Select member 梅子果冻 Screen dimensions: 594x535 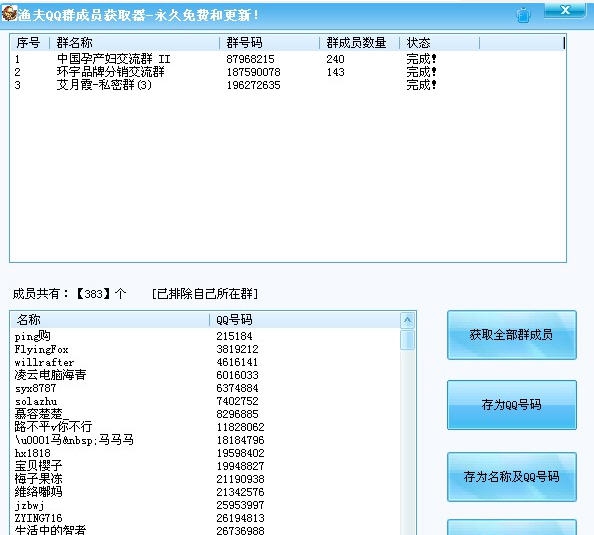[x=38, y=479]
